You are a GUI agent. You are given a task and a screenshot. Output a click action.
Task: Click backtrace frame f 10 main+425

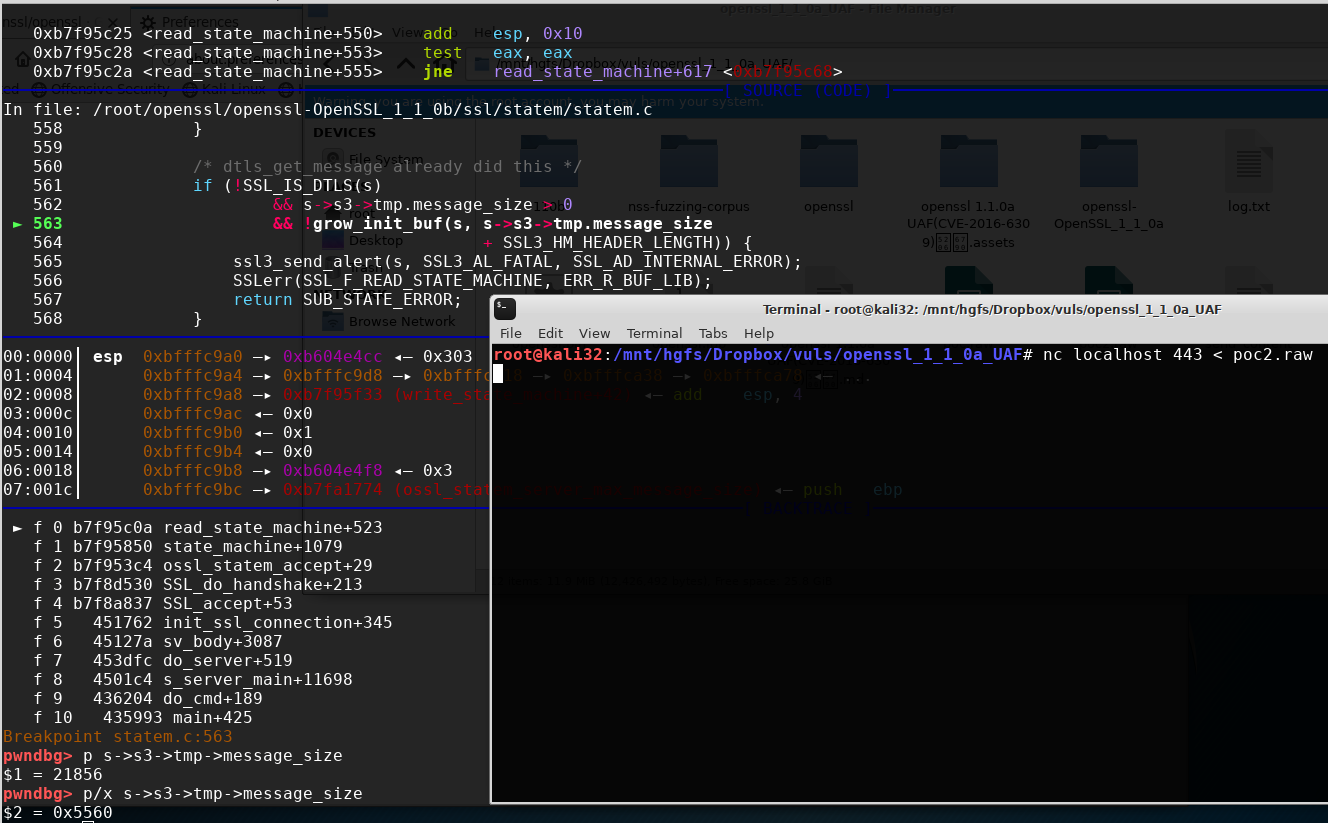click(x=143, y=717)
